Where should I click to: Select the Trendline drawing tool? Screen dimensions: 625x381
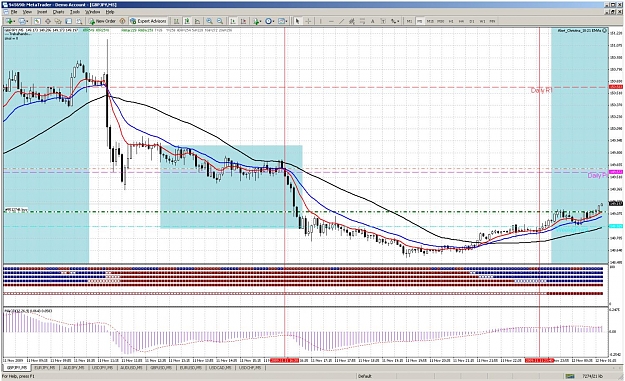click(x=342, y=21)
